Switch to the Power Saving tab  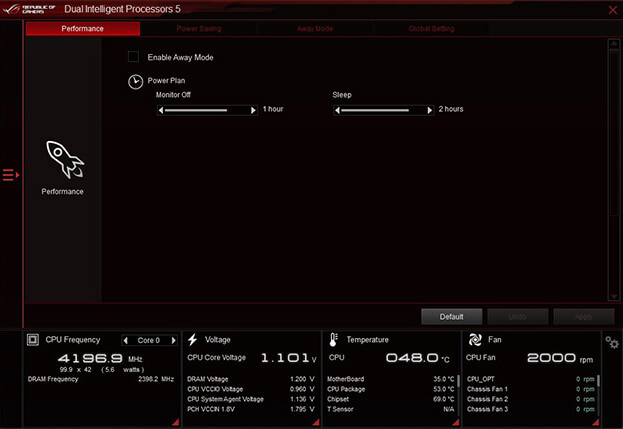198,29
